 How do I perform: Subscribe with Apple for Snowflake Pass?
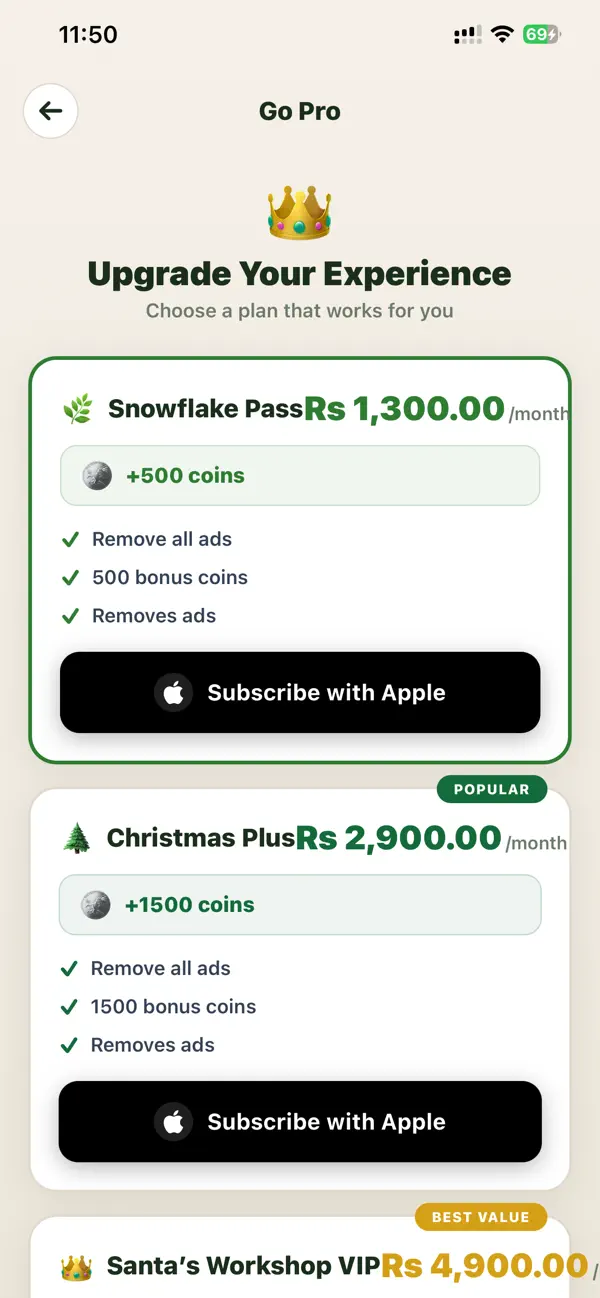[x=300, y=692]
